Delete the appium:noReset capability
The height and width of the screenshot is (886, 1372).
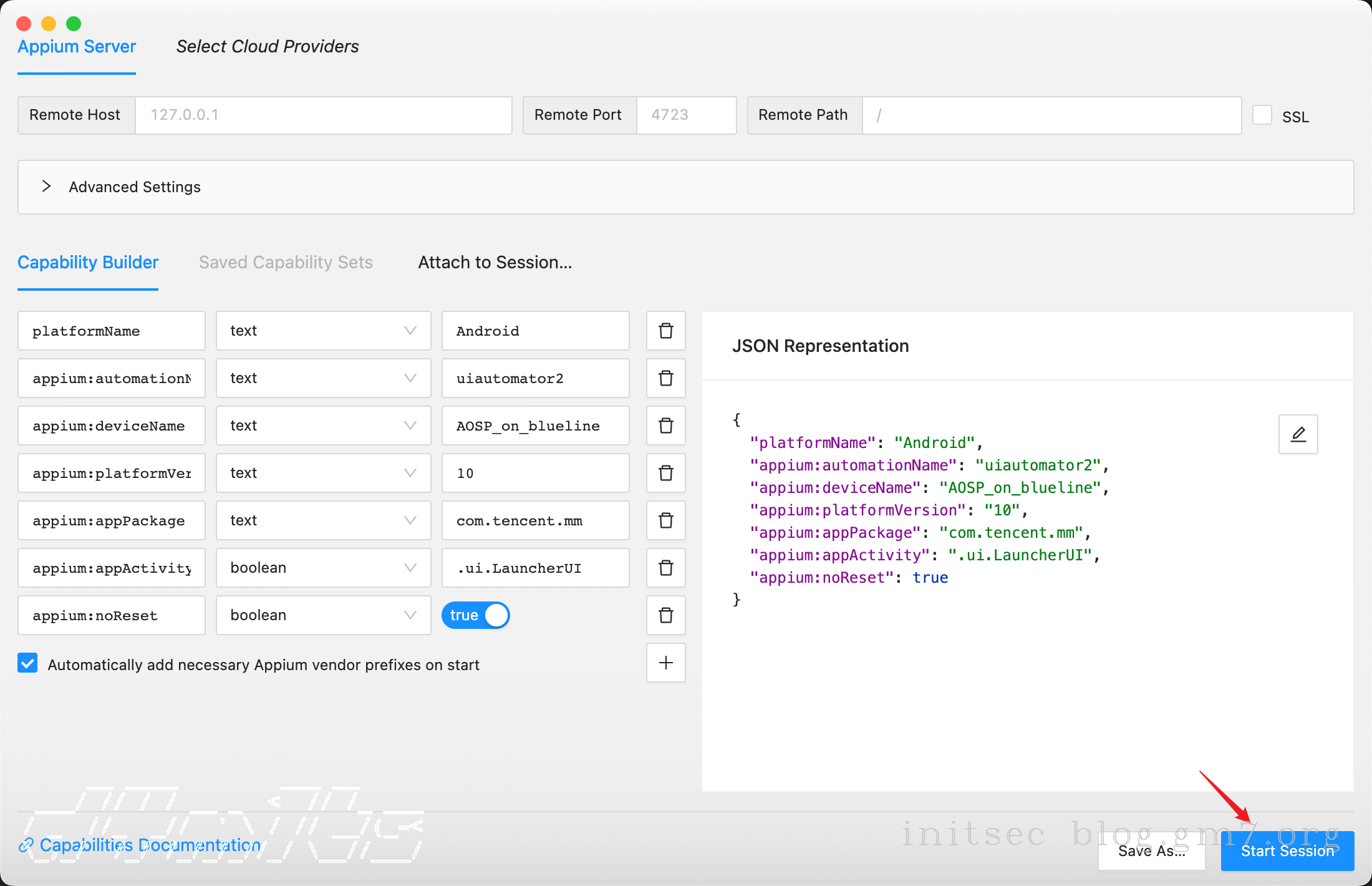(x=665, y=615)
